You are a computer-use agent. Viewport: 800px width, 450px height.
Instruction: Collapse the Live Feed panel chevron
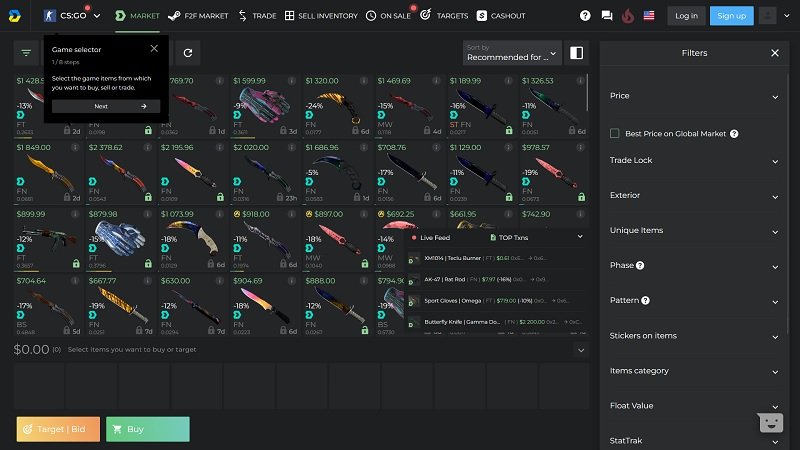pos(580,237)
